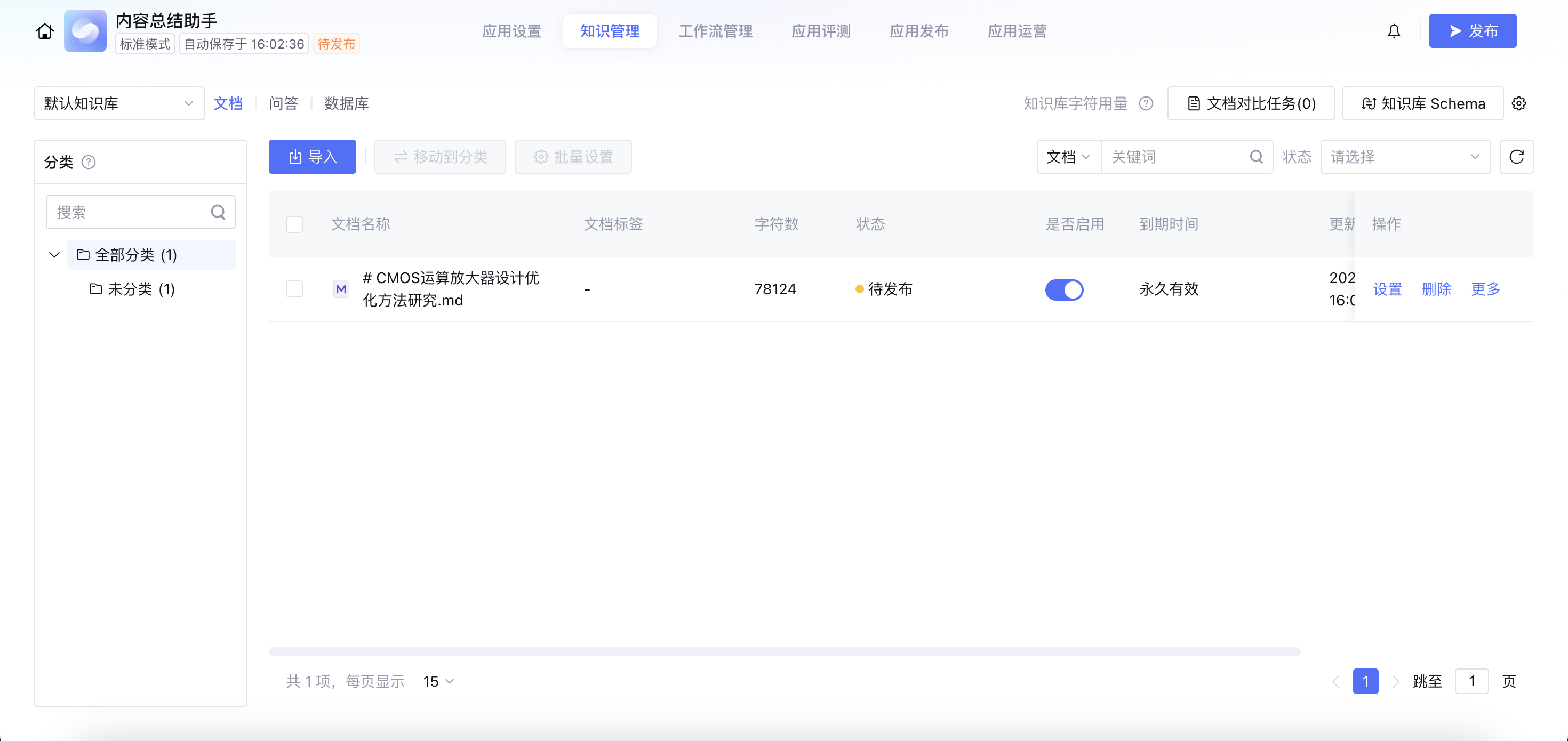
Task: Open the 默认知识库 dropdown
Action: tap(119, 103)
